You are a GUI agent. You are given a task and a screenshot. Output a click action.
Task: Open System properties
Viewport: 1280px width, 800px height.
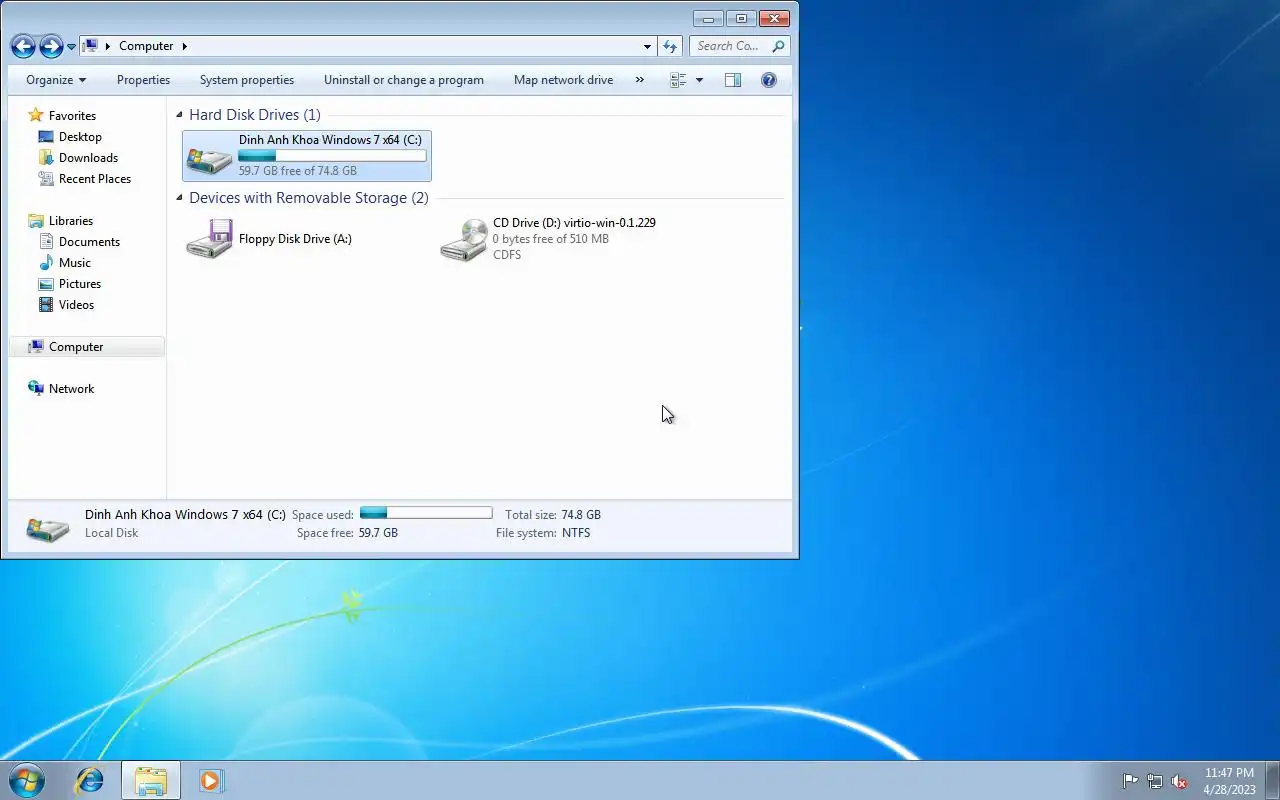point(247,80)
